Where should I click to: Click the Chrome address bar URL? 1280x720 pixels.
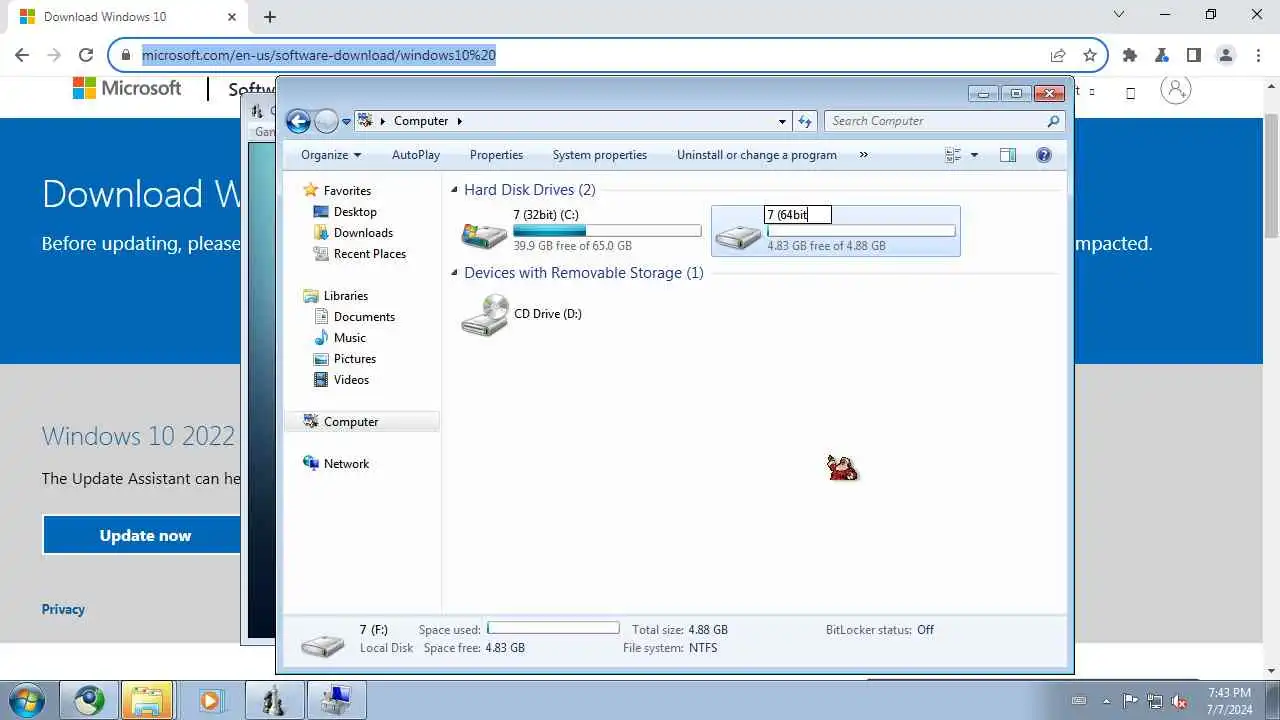pyautogui.click(x=319, y=55)
